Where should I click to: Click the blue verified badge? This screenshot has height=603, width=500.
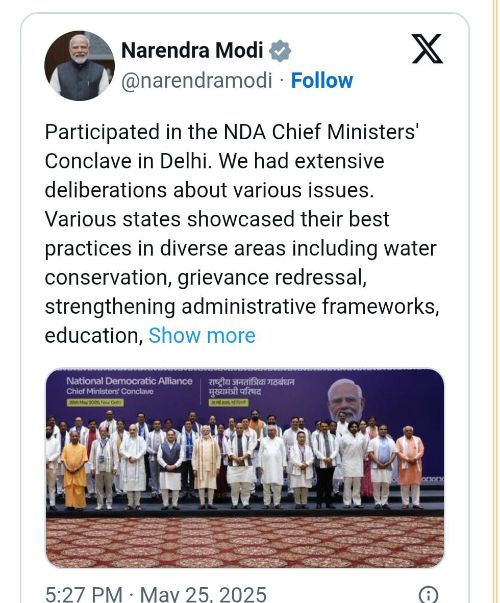[280, 50]
